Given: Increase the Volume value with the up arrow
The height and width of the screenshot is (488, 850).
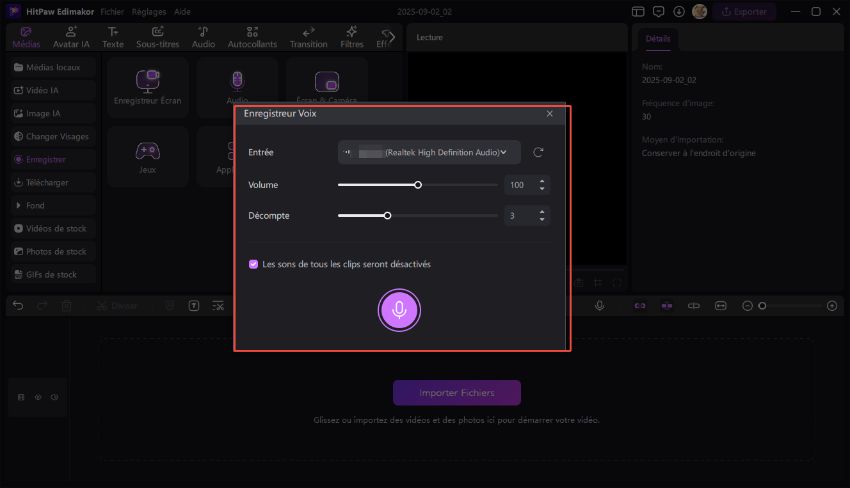Looking at the screenshot, I should point(542,181).
